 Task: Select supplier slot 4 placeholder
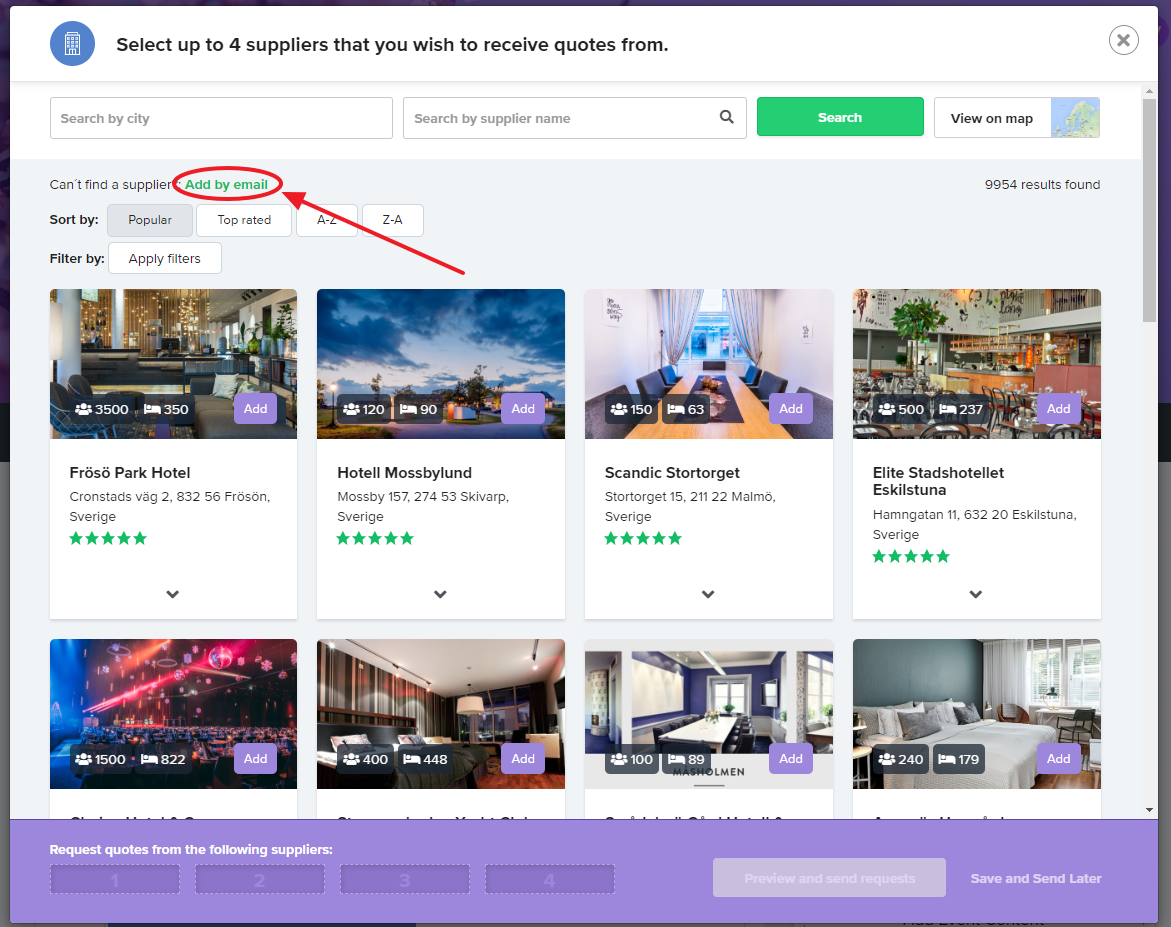coord(550,879)
